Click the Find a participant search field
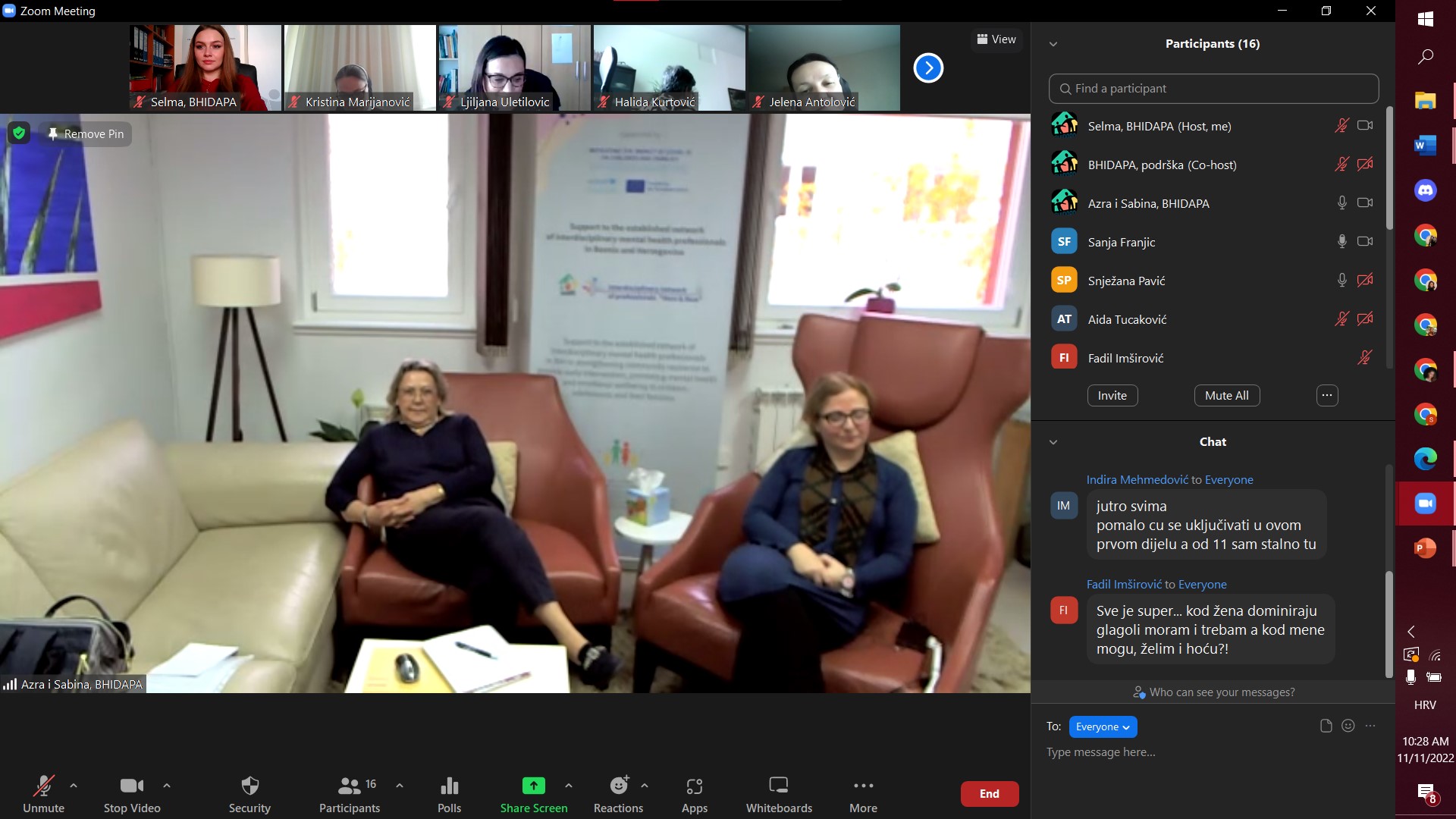 [1213, 89]
